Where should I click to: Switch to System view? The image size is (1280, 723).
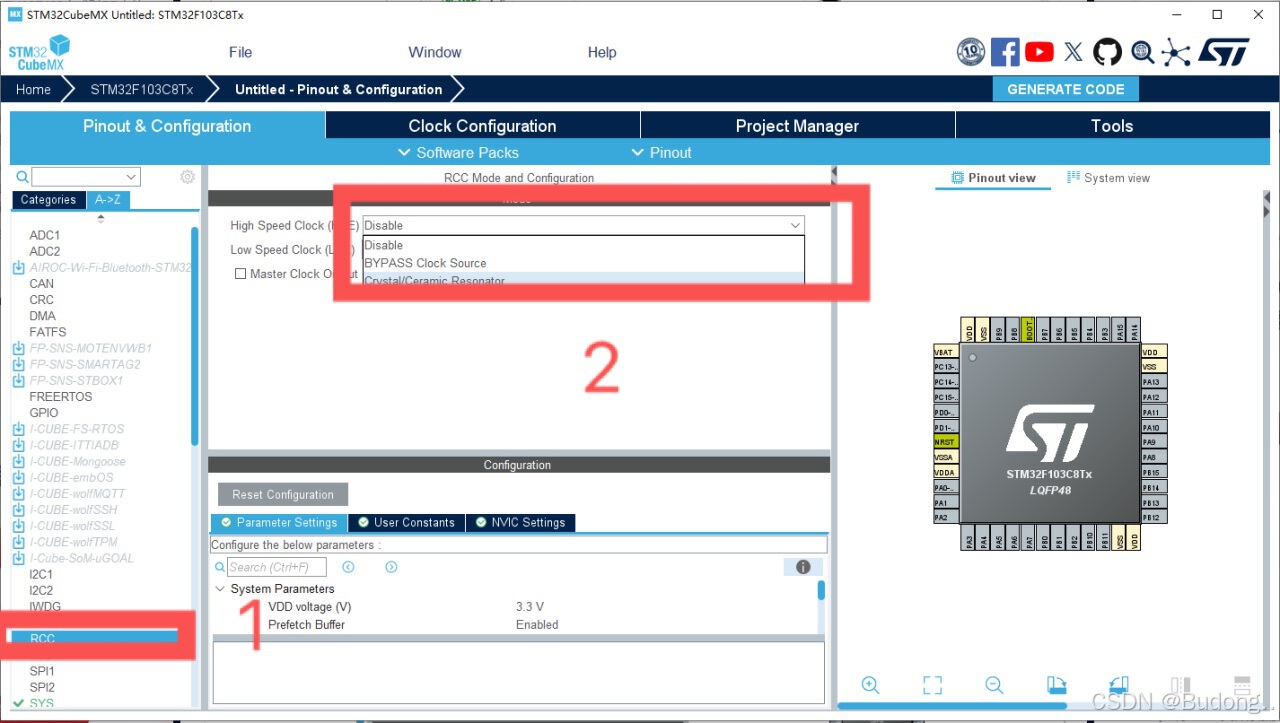(1108, 178)
